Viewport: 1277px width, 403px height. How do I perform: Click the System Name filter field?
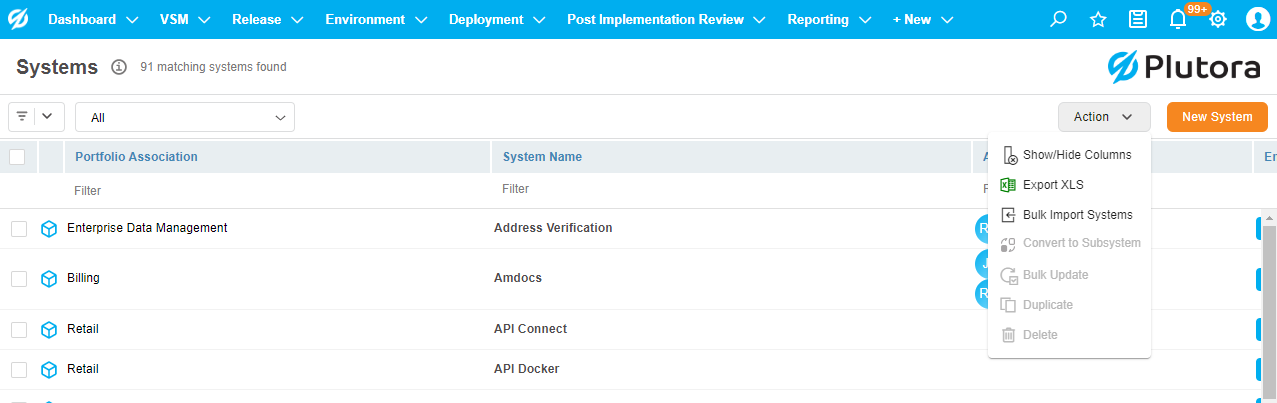(x=730, y=189)
